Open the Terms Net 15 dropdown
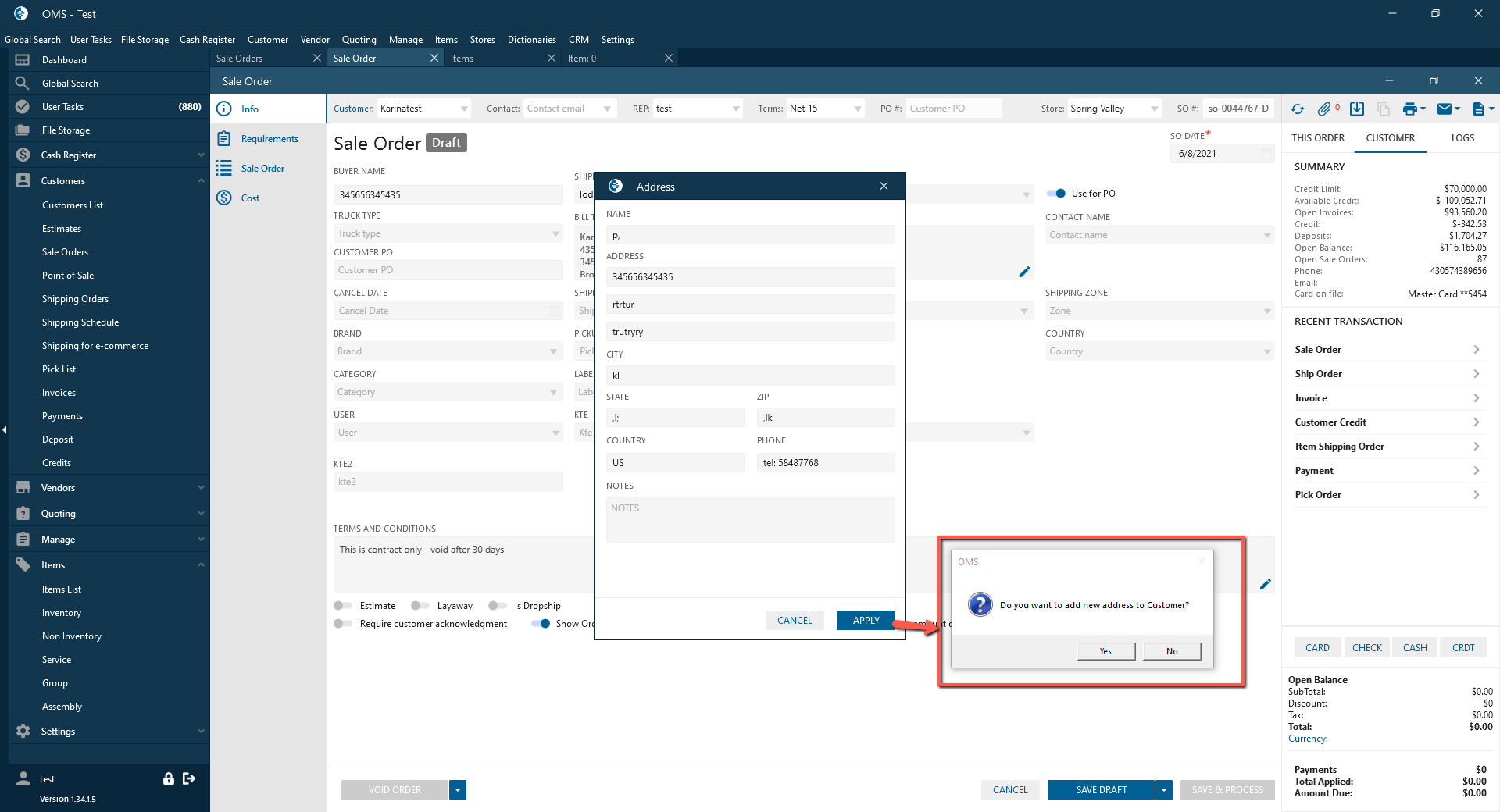The width and height of the screenshot is (1500, 812). [858, 109]
